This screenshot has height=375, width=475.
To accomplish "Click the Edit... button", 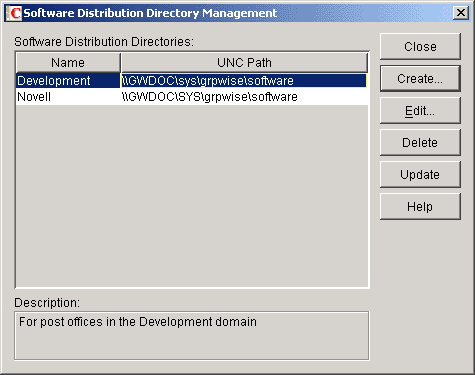I will [x=420, y=111].
